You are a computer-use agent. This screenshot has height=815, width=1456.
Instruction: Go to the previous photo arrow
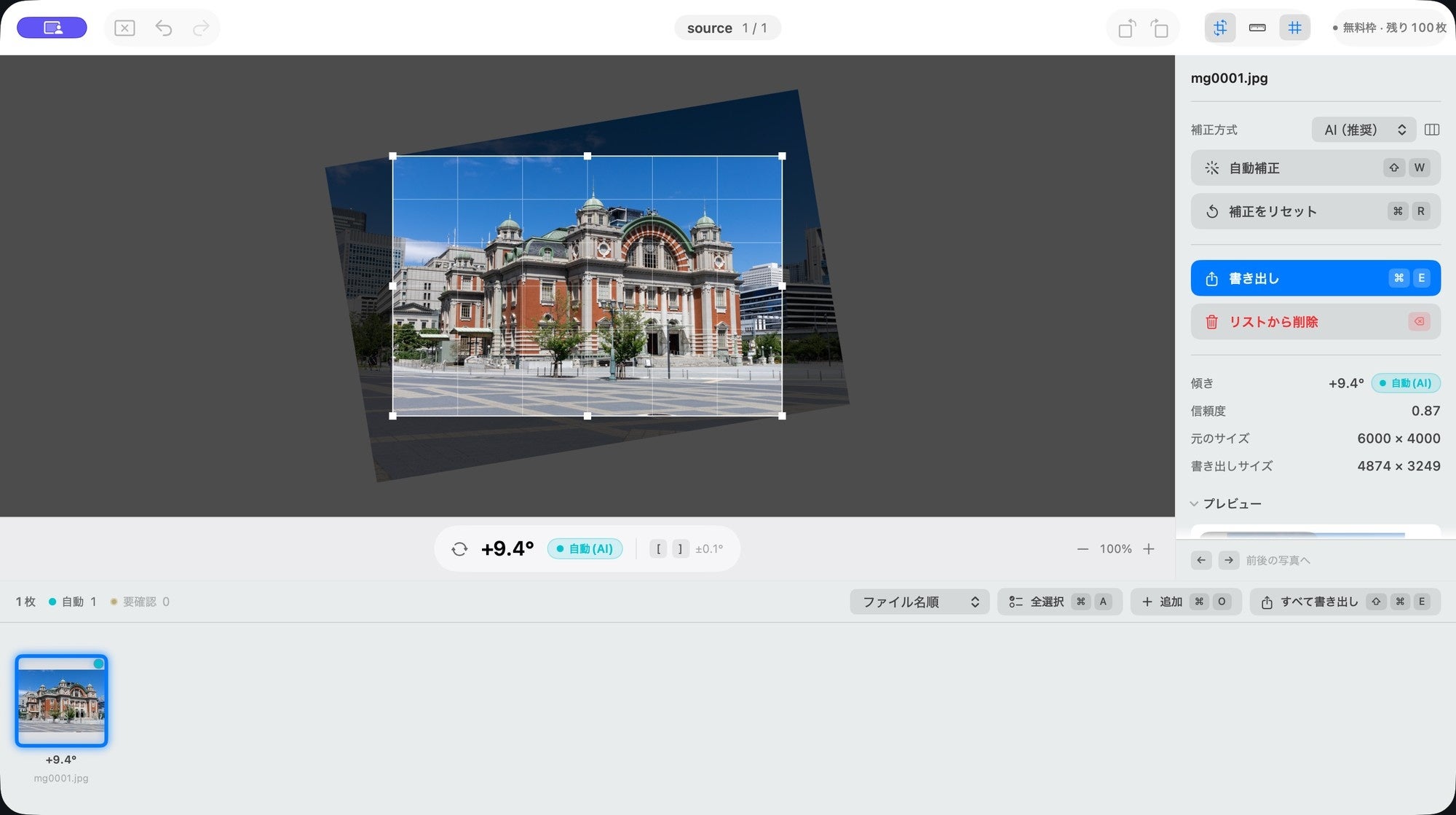coord(1201,560)
